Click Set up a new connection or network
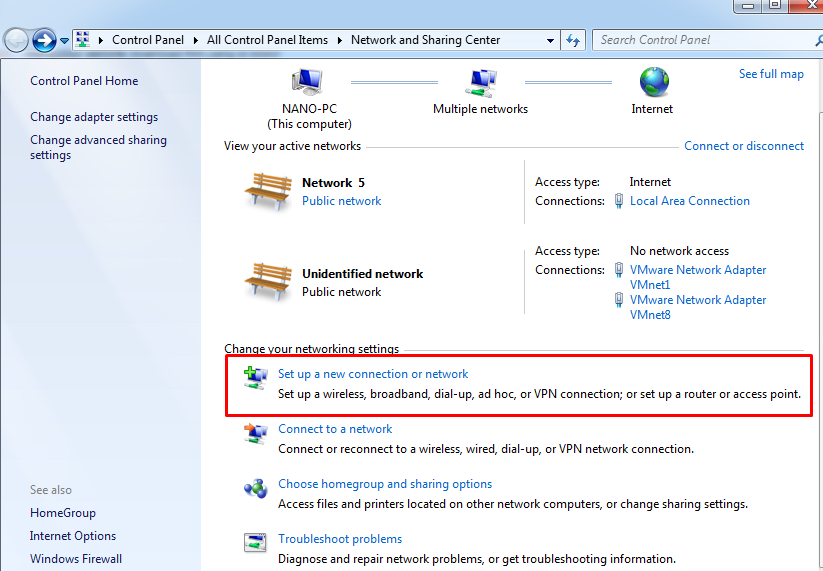This screenshot has width=823, height=571. tap(373, 374)
